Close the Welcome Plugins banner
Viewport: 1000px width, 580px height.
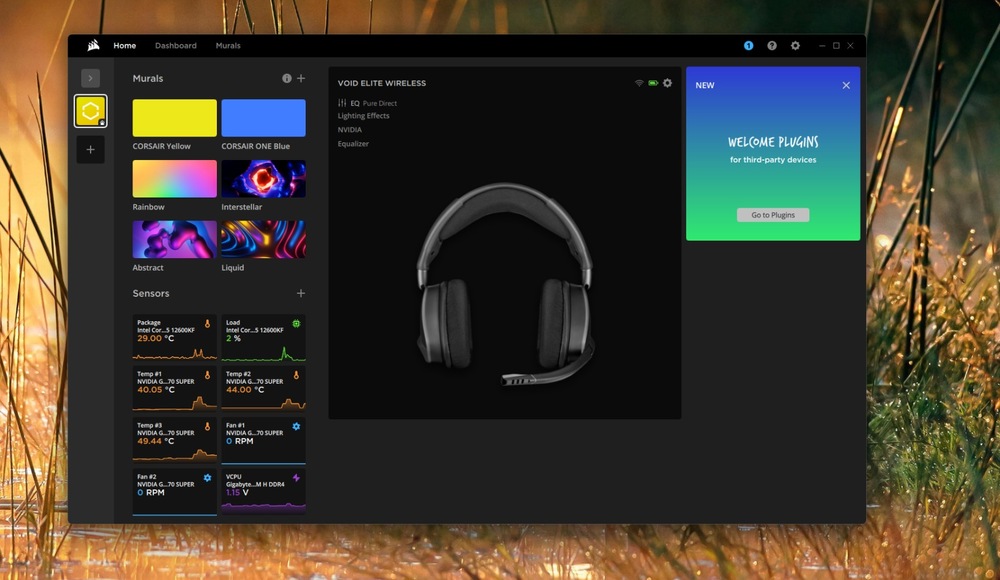pos(846,85)
